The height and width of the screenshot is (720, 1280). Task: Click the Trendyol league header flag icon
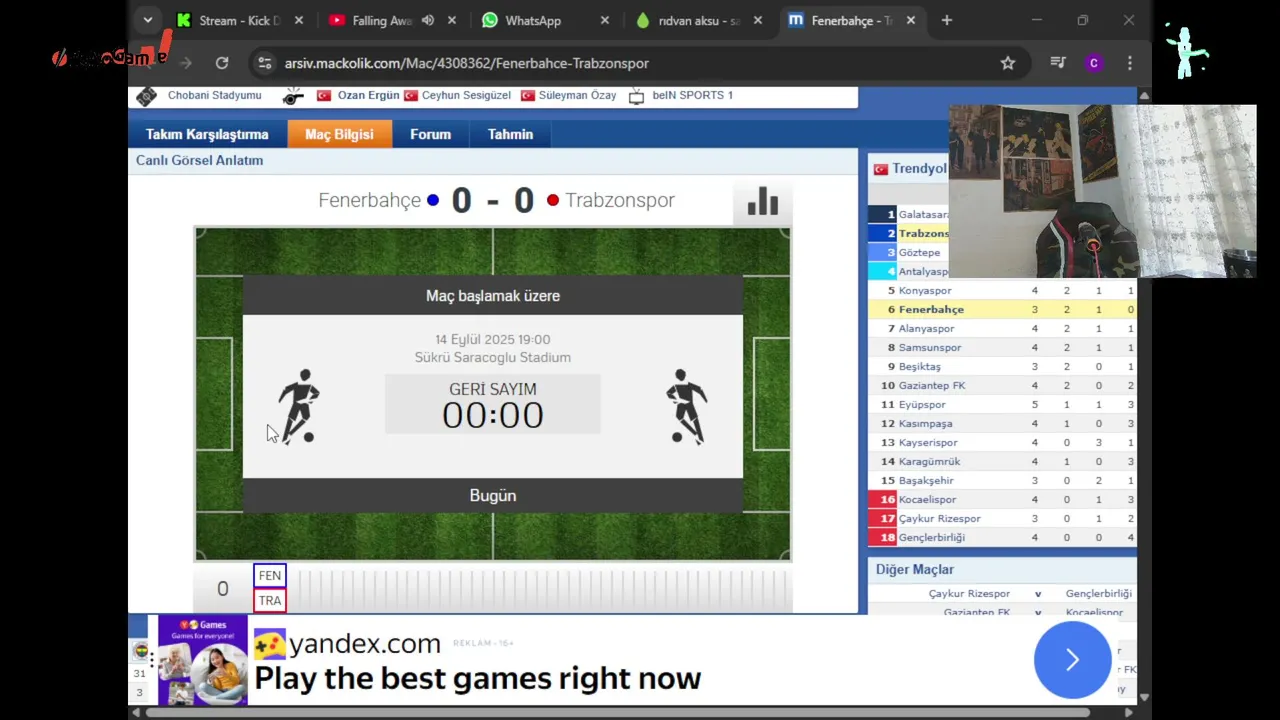pyautogui.click(x=881, y=169)
